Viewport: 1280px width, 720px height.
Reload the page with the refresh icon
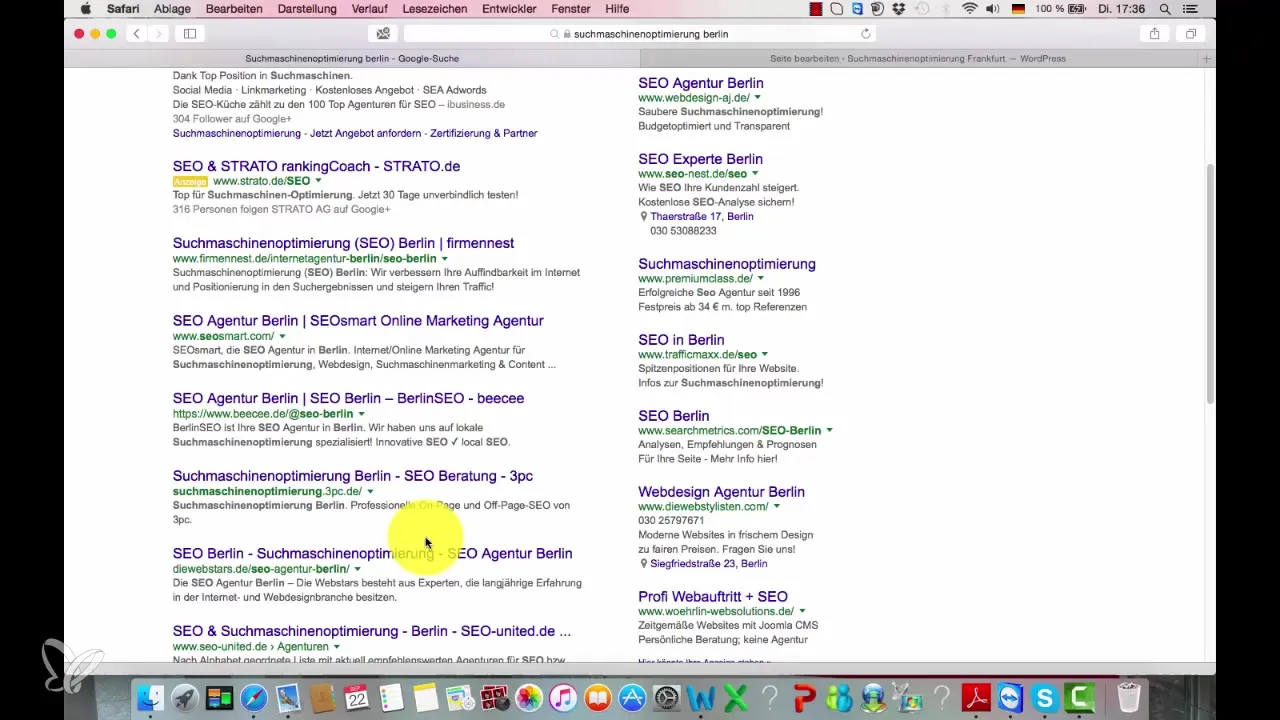pos(866,33)
